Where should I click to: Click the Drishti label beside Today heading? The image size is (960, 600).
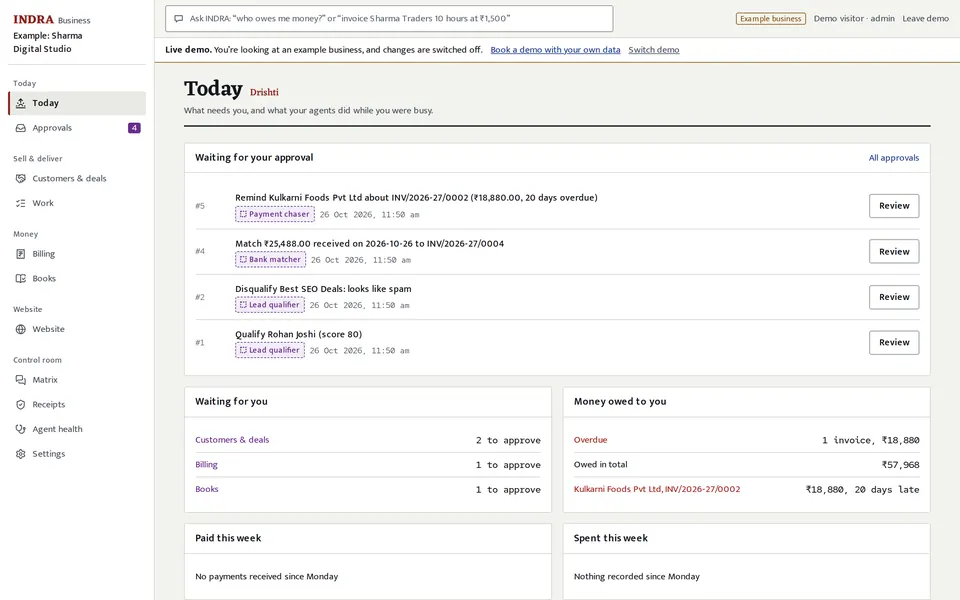coord(264,92)
